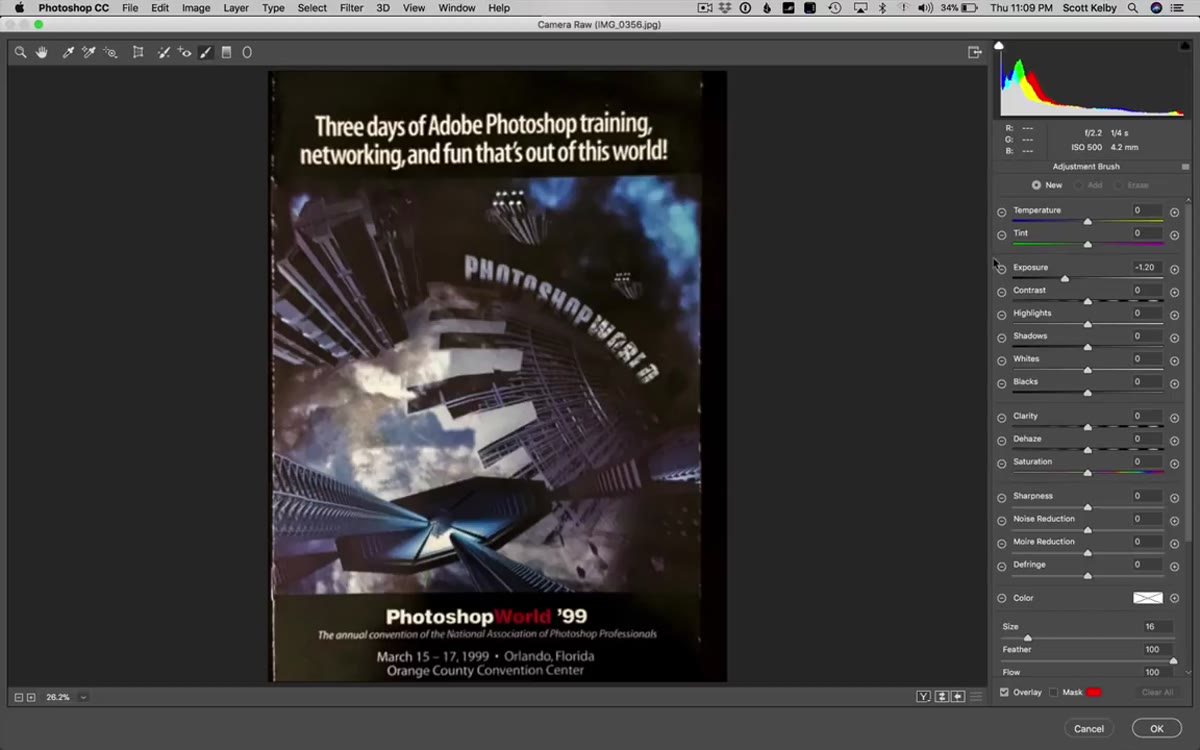Screen dimensions: 1200x750
Task: Open the zoom level dropdown
Action: 83,697
